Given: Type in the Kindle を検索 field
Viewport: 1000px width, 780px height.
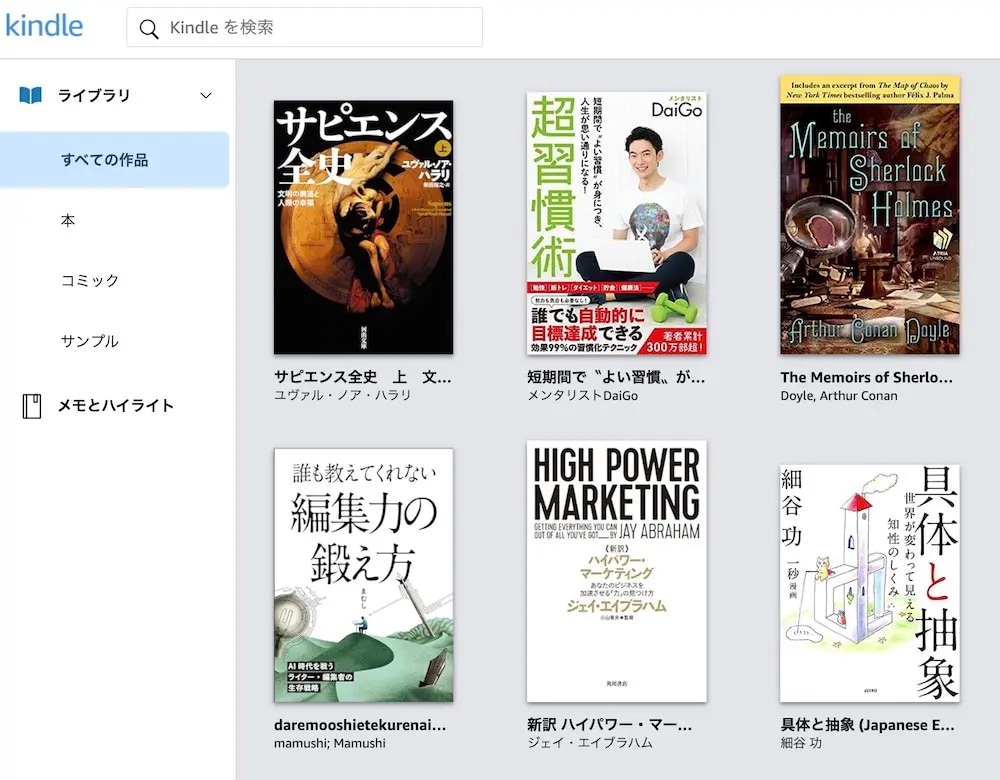Looking at the screenshot, I should (320, 28).
